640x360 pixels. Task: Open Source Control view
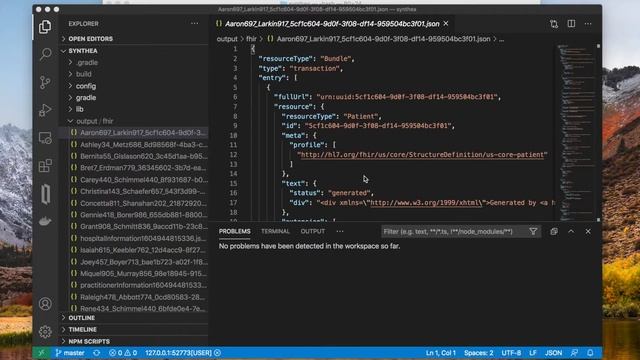point(45,82)
